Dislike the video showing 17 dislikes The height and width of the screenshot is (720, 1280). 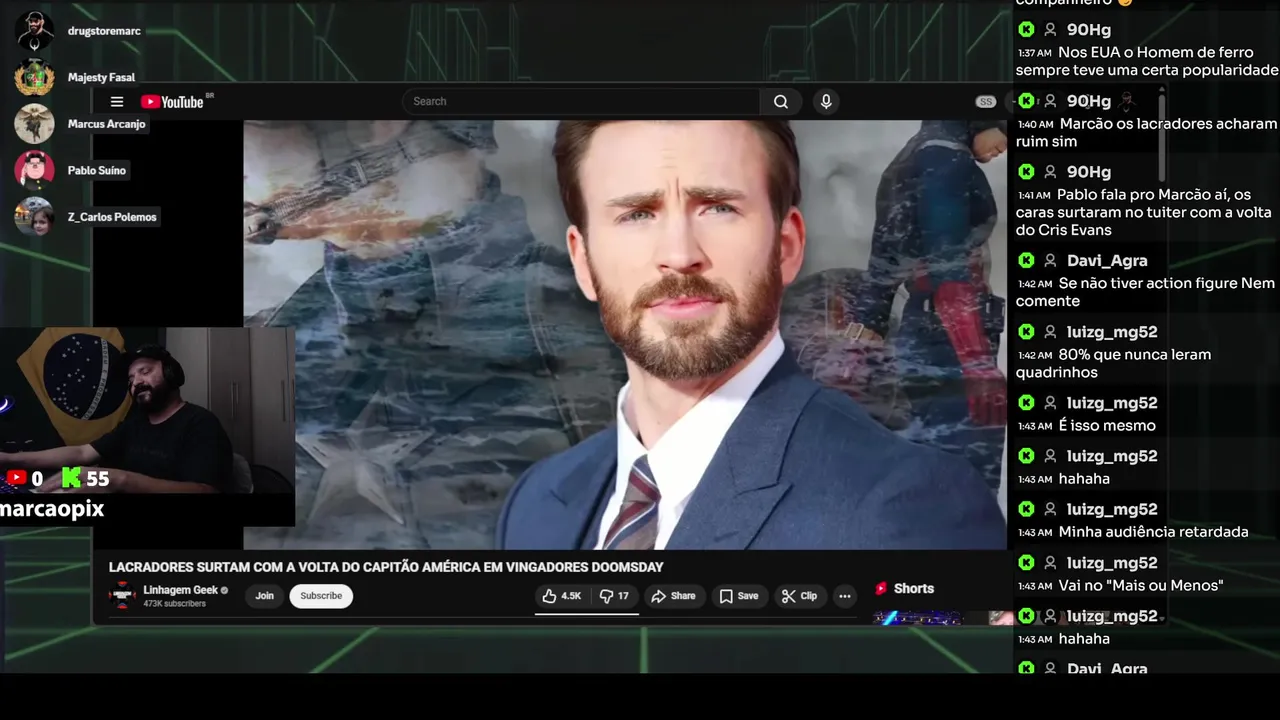(614, 596)
